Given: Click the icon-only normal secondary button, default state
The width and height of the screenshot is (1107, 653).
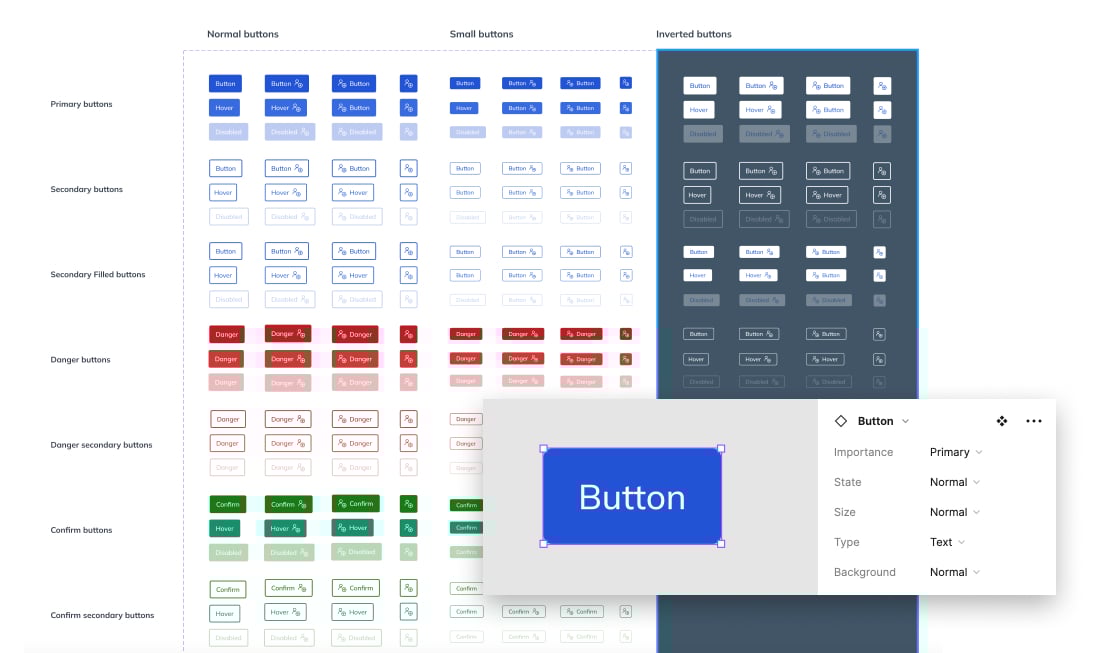Looking at the screenshot, I should tap(408, 168).
